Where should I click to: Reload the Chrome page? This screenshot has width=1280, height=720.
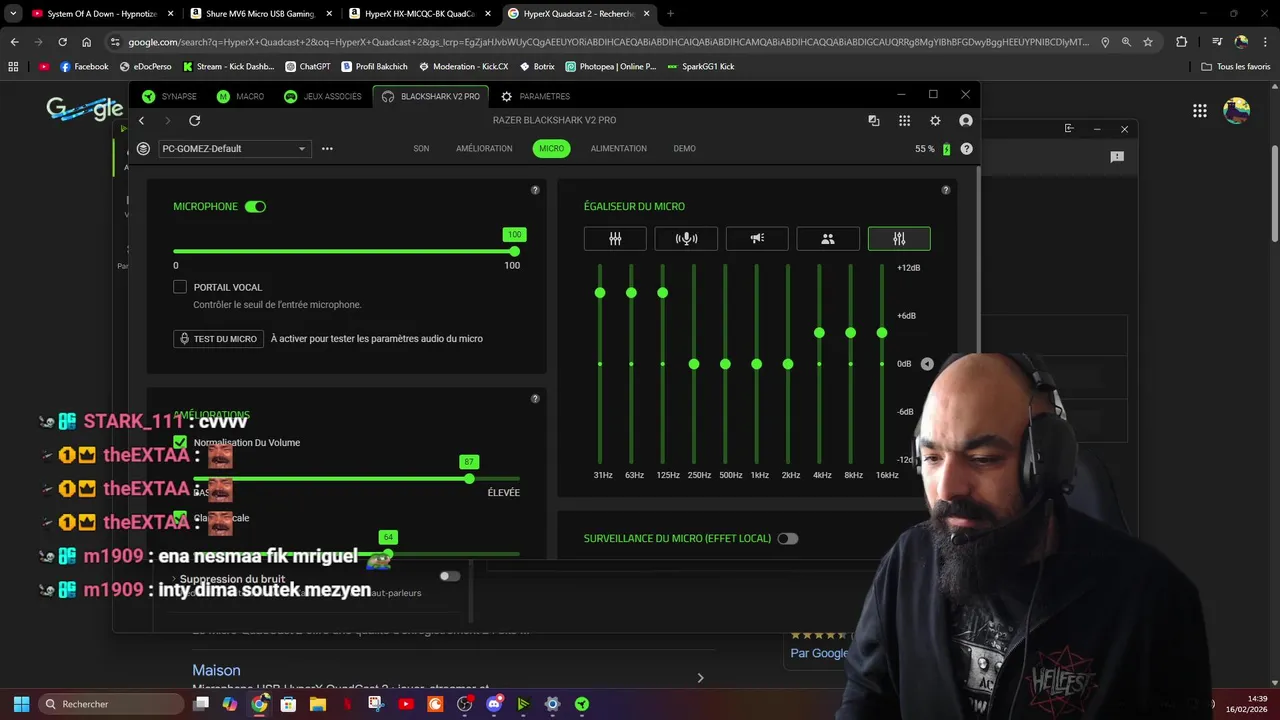point(62,42)
